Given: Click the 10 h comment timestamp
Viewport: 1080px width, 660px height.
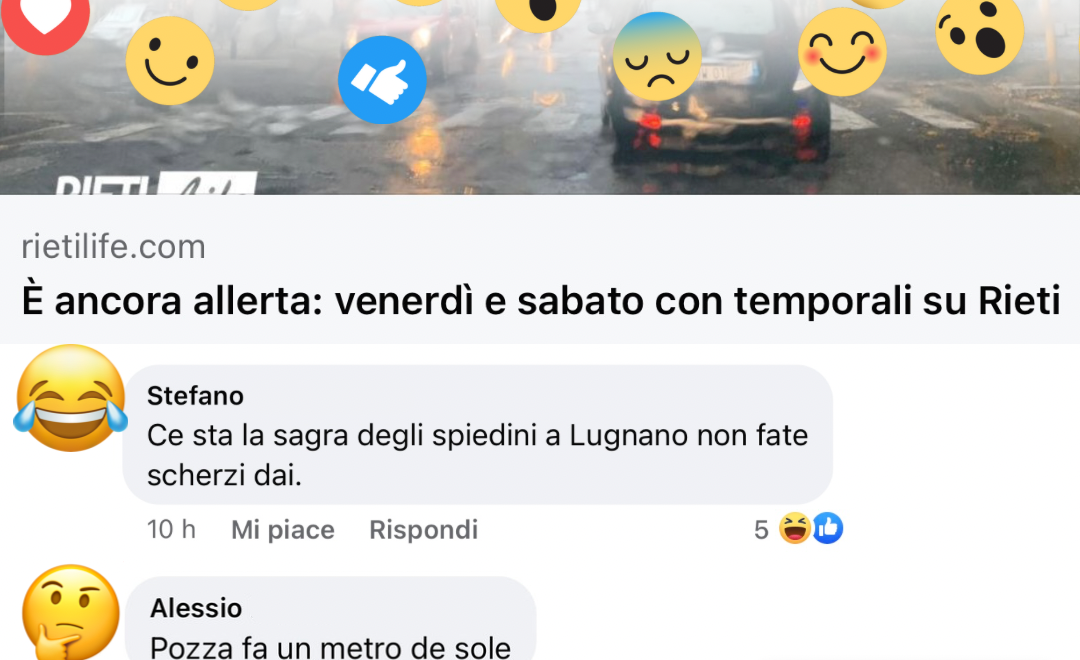Looking at the screenshot, I should point(172,530).
